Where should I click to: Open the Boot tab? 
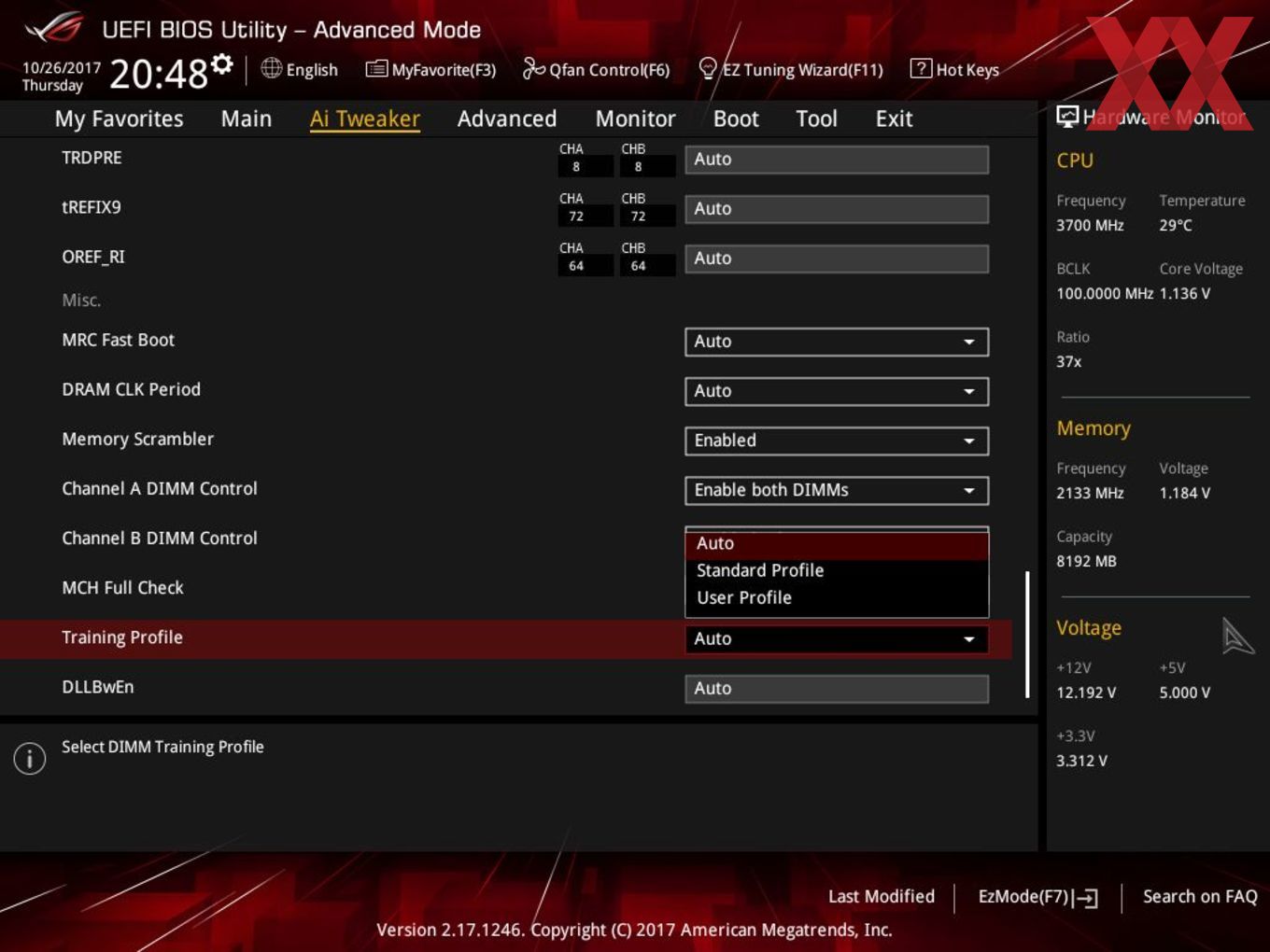[736, 119]
